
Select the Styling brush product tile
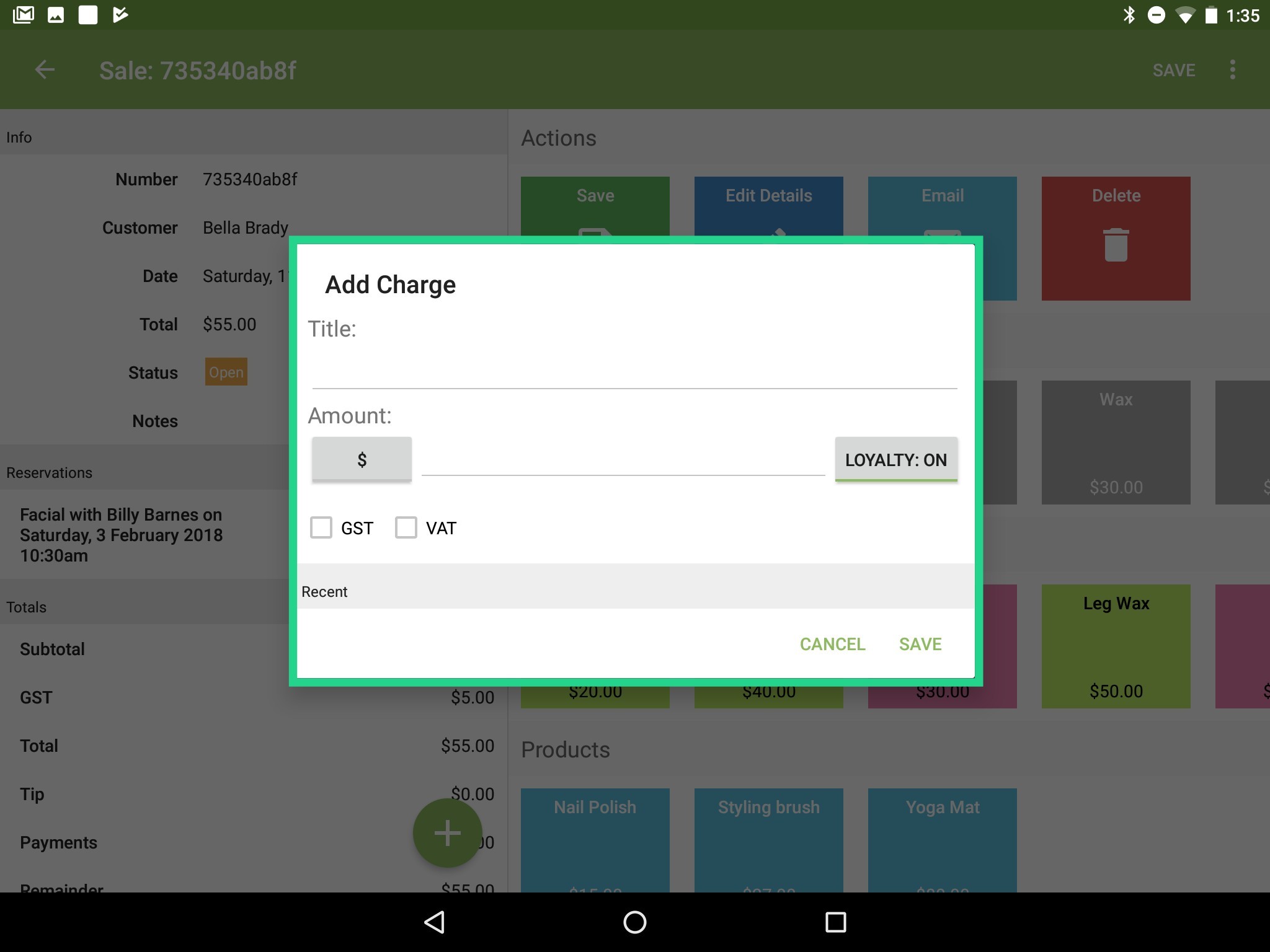[x=769, y=840]
